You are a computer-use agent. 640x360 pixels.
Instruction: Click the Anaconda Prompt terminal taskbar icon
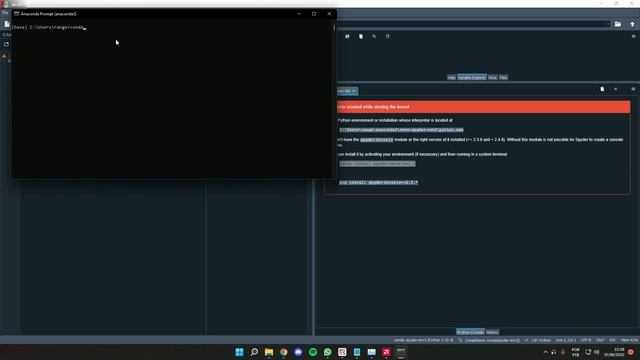click(401, 352)
